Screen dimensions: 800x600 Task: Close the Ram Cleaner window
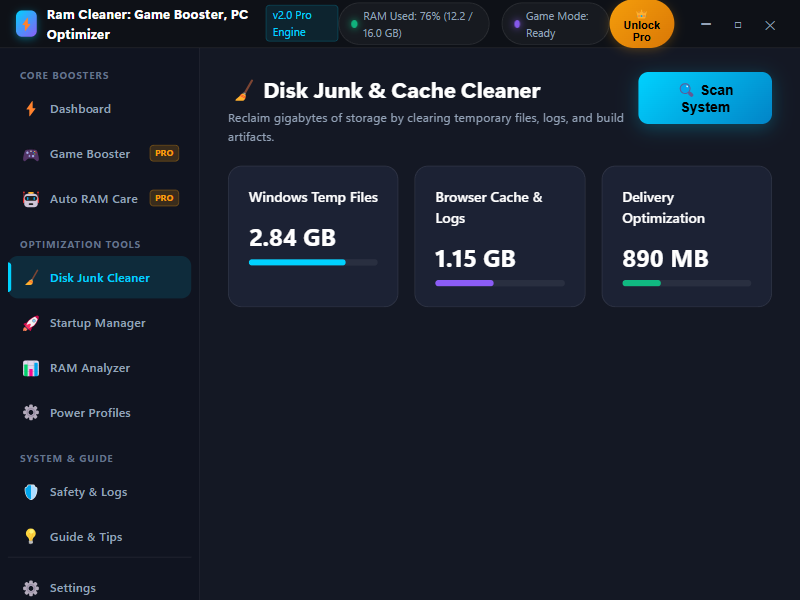click(x=770, y=25)
